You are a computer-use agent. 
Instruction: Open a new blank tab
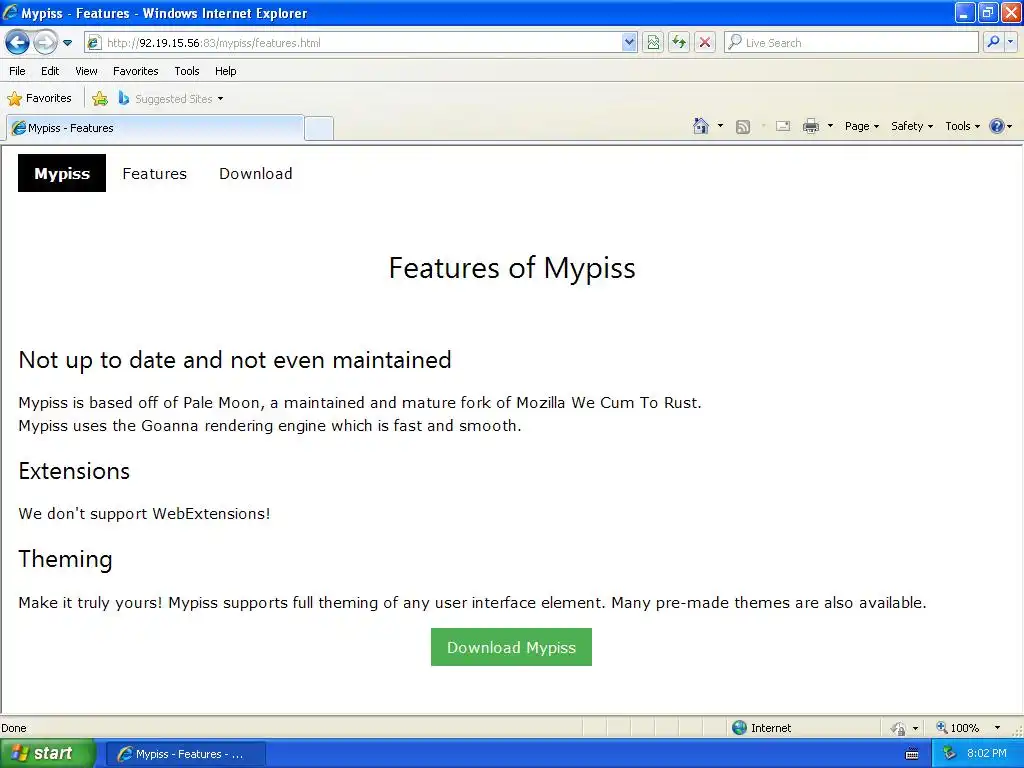pos(319,128)
